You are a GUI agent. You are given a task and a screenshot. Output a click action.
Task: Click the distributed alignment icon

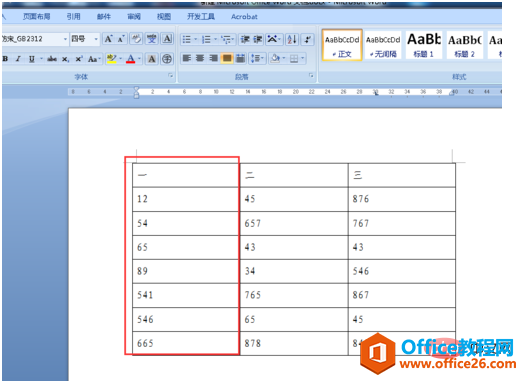pos(240,59)
